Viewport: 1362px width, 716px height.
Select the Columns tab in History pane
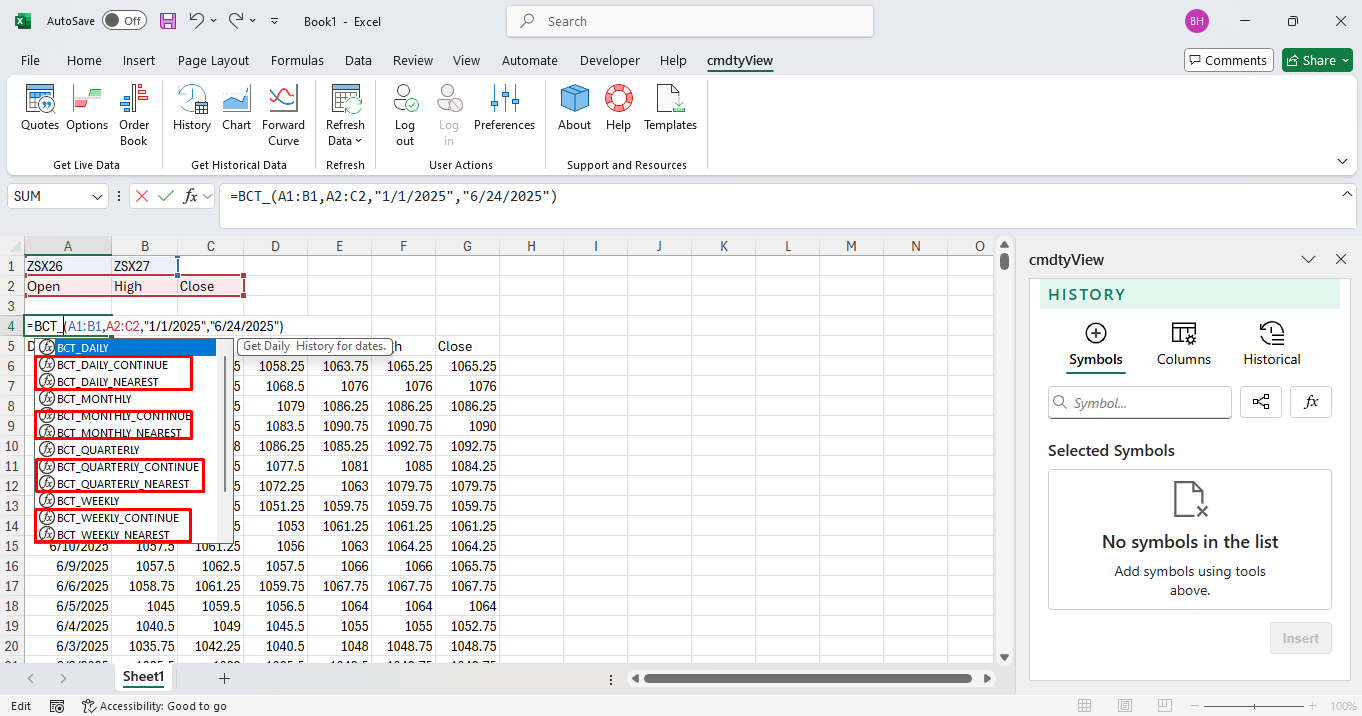[1183, 345]
